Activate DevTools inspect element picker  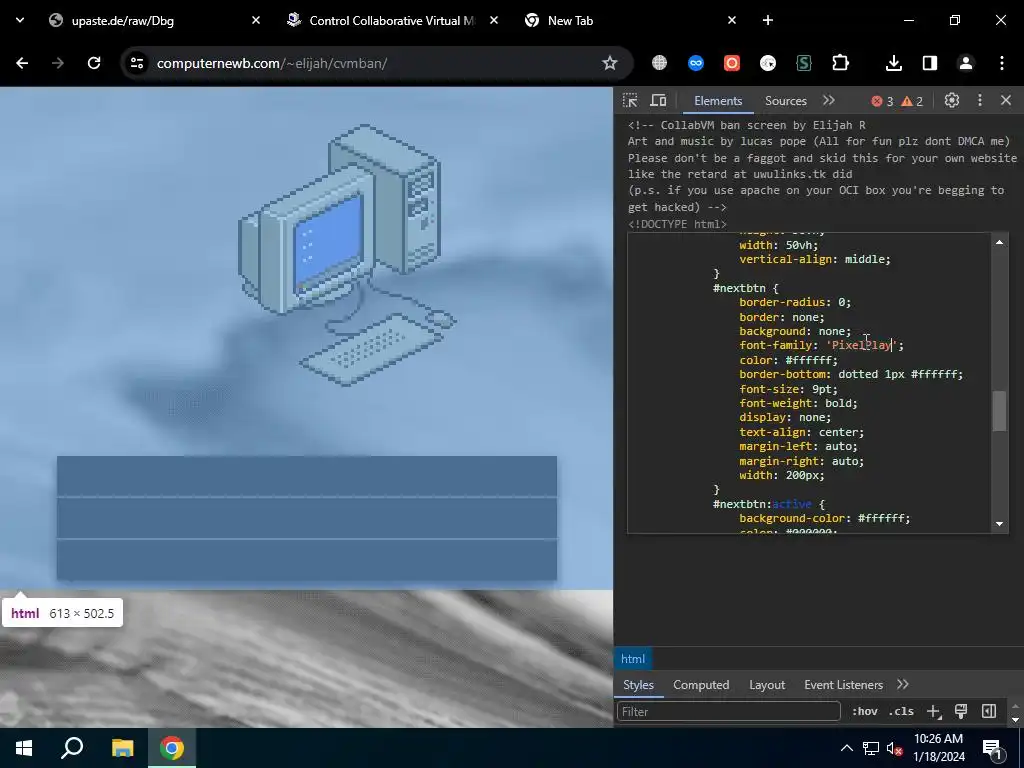pos(630,101)
